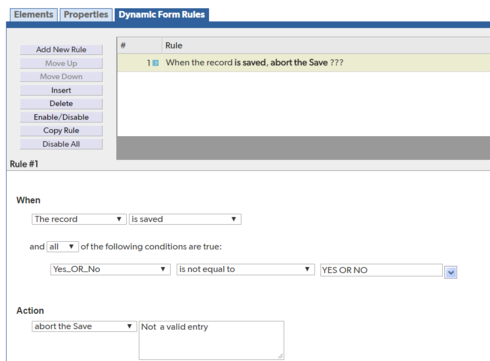Image resolution: width=490 pixels, height=361 pixels.
Task: Click the blue icon beside rule number 1
Action: 156,63
